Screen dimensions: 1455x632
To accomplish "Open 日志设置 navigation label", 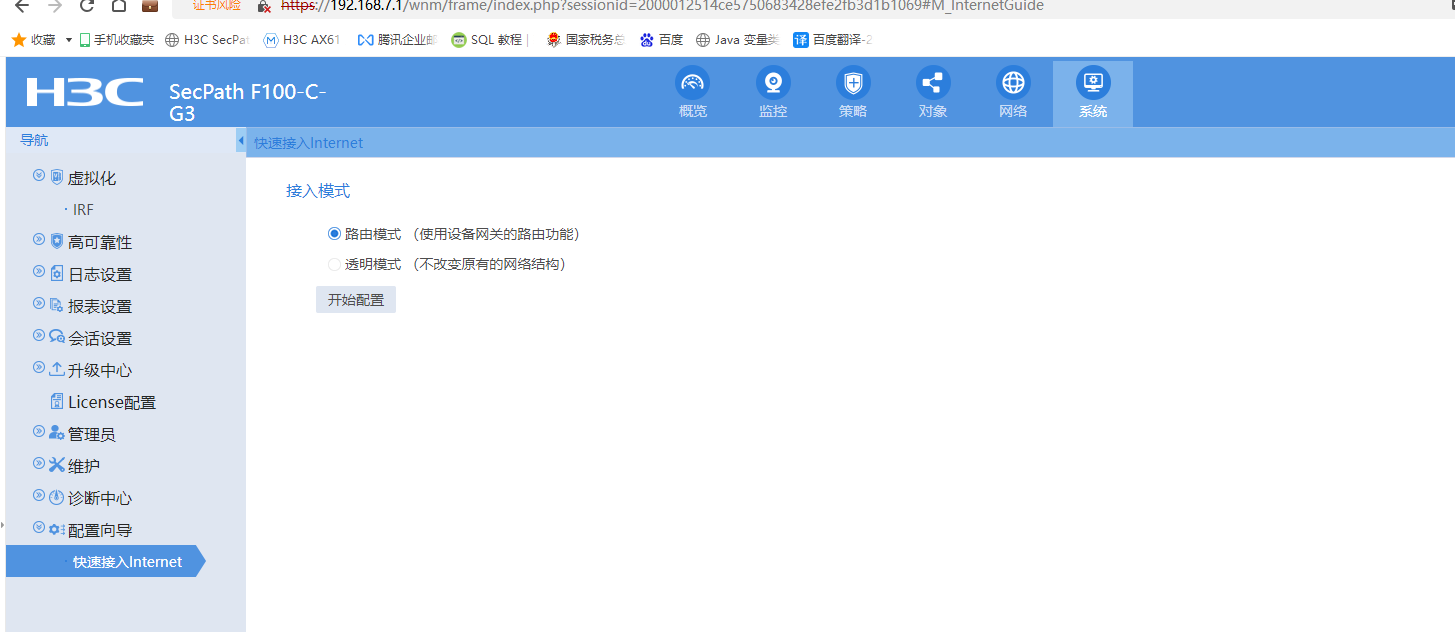I will tap(100, 274).
